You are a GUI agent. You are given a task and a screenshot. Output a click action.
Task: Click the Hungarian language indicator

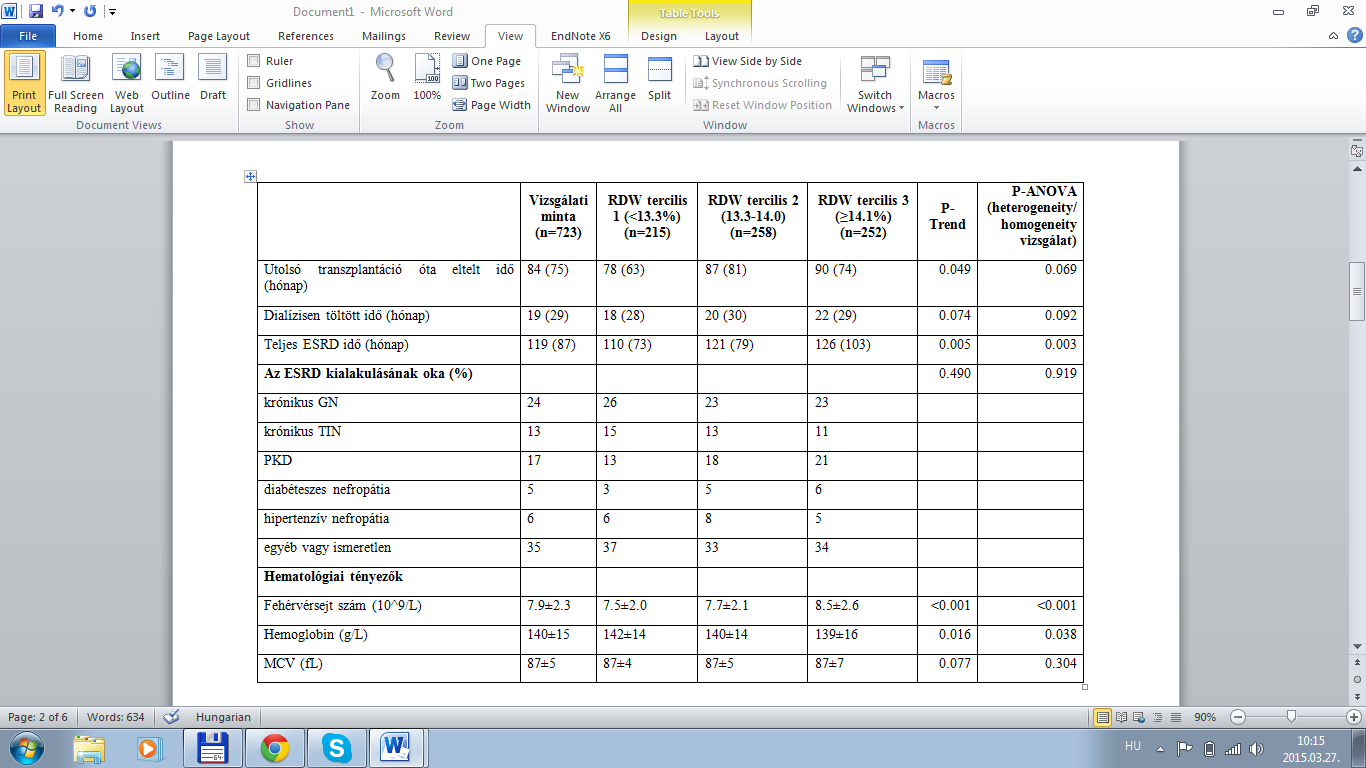click(223, 717)
